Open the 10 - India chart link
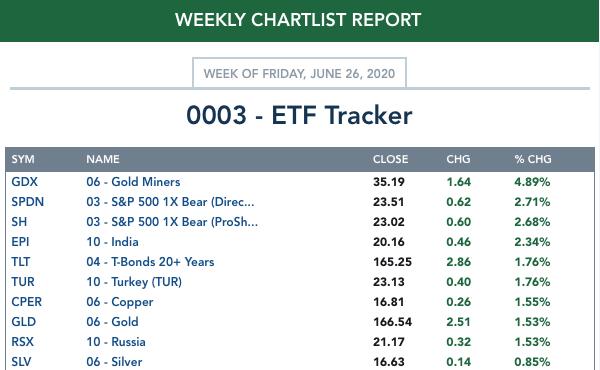This screenshot has width=600, height=370. pyautogui.click(x=112, y=242)
